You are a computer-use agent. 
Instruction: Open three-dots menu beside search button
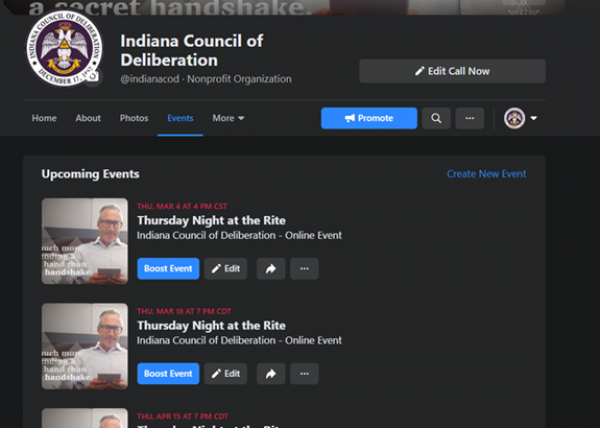[x=470, y=118]
